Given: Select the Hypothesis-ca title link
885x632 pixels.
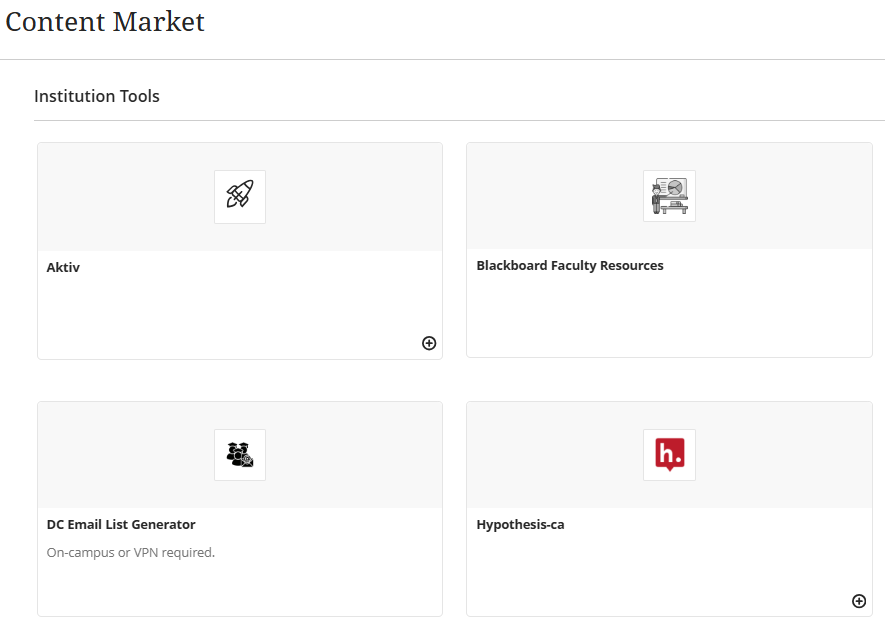Looking at the screenshot, I should pos(520,523).
